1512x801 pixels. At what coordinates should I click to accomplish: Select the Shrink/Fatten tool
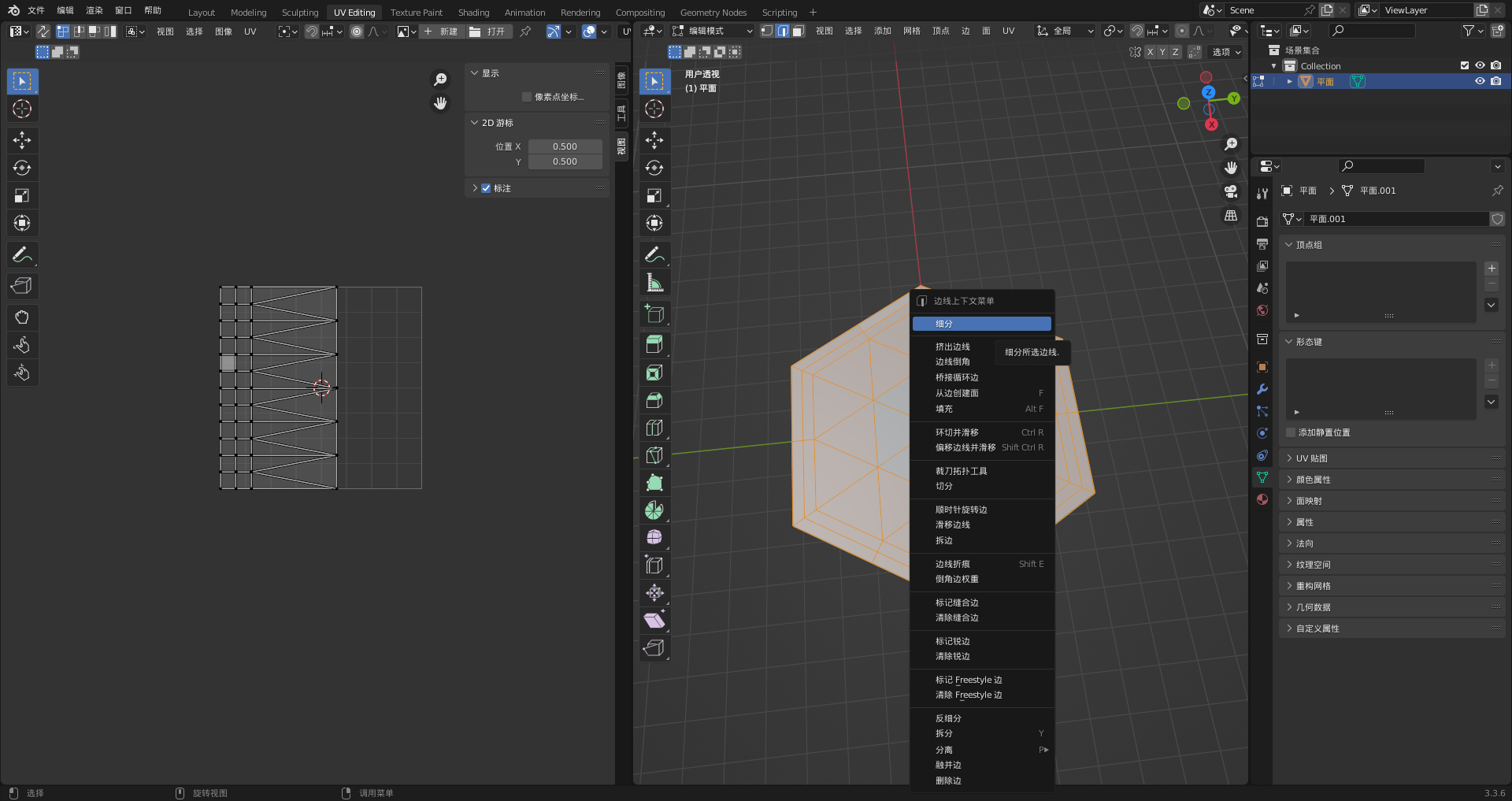[654, 593]
